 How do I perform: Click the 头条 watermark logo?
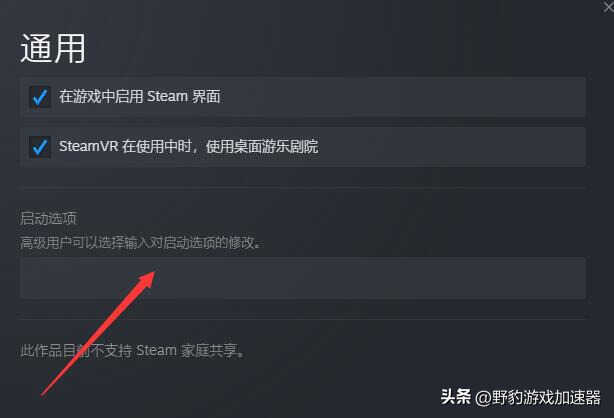(x=455, y=397)
